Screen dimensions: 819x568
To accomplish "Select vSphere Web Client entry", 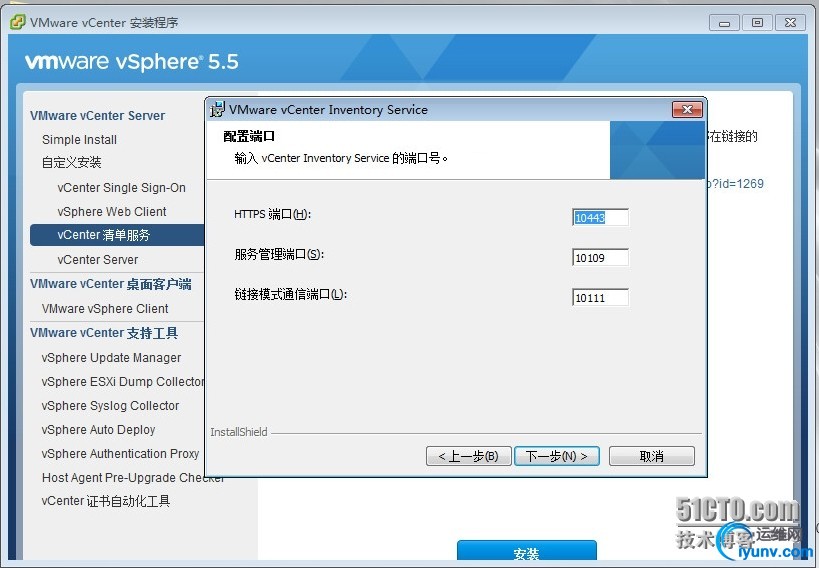I will click(x=112, y=212).
